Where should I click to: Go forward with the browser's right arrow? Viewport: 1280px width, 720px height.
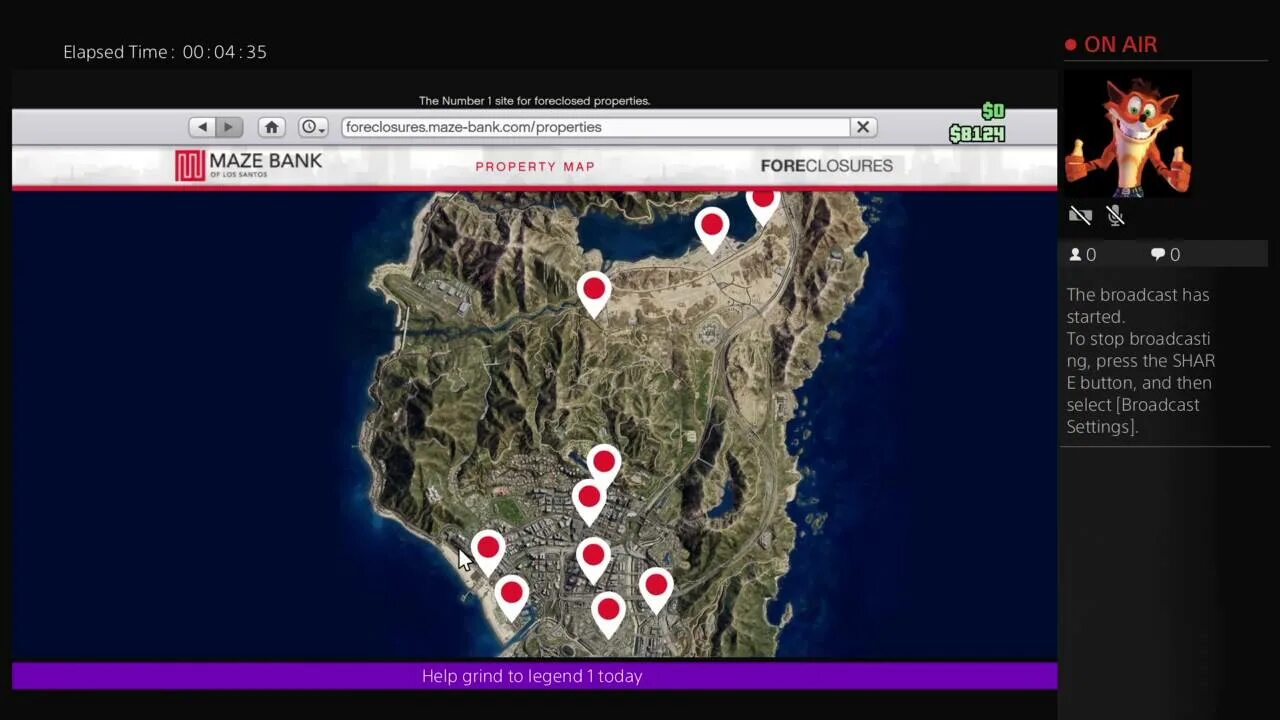pos(229,127)
